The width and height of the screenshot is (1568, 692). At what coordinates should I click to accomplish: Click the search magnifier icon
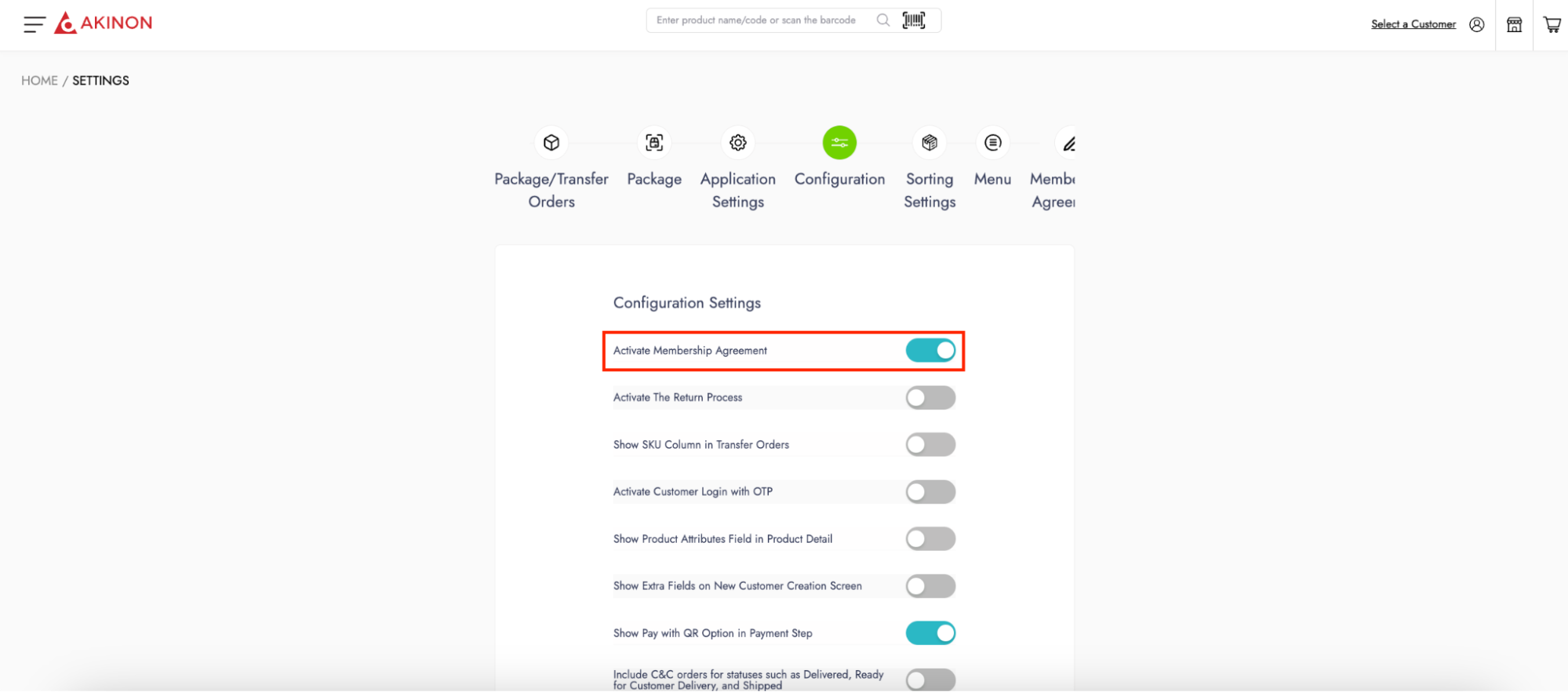[883, 20]
